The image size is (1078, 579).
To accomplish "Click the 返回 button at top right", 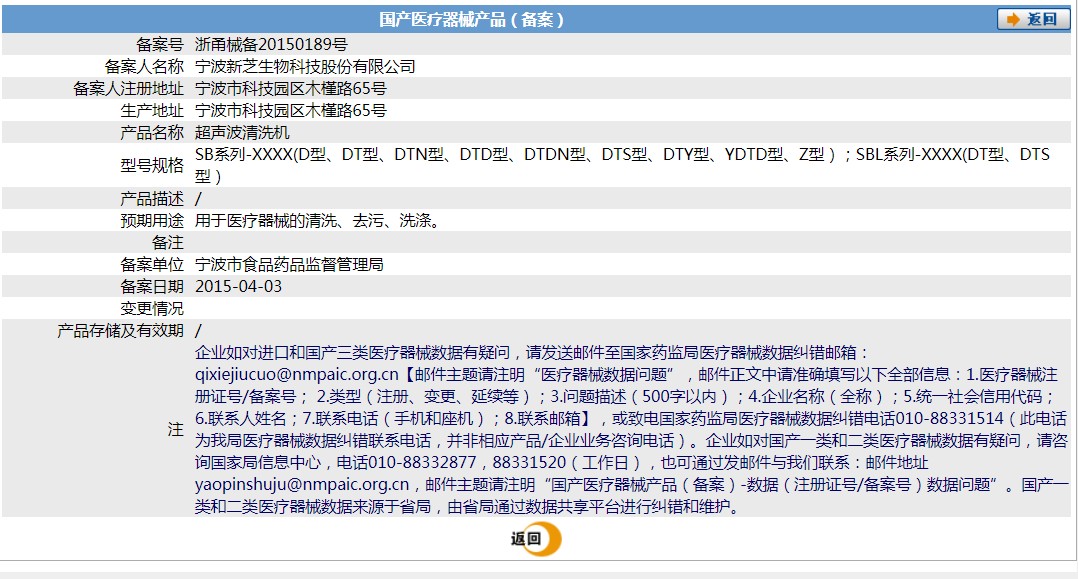I will point(1033,19).
